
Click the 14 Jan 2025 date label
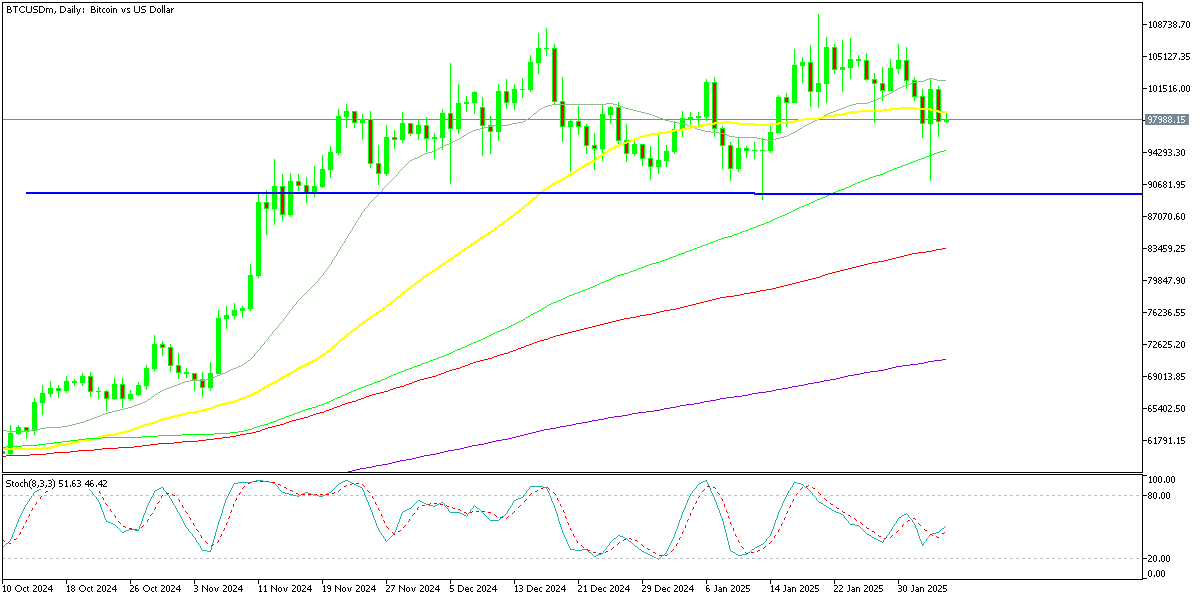pos(796,589)
